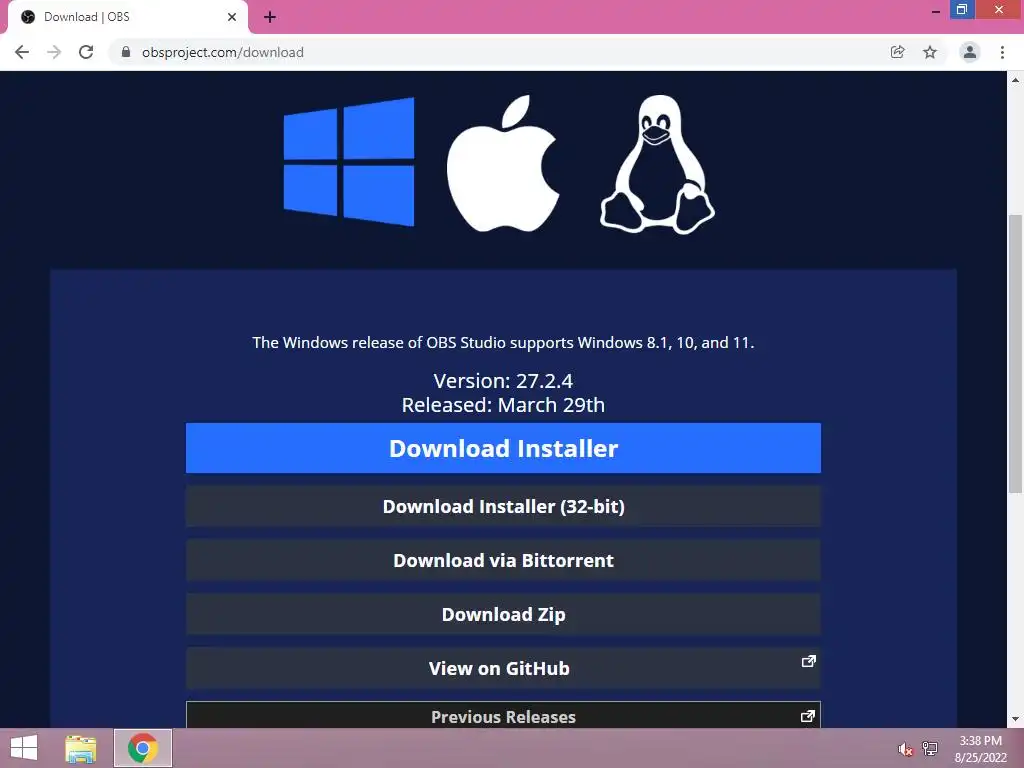
Task: Click the browser forward arrow
Action: 54,52
